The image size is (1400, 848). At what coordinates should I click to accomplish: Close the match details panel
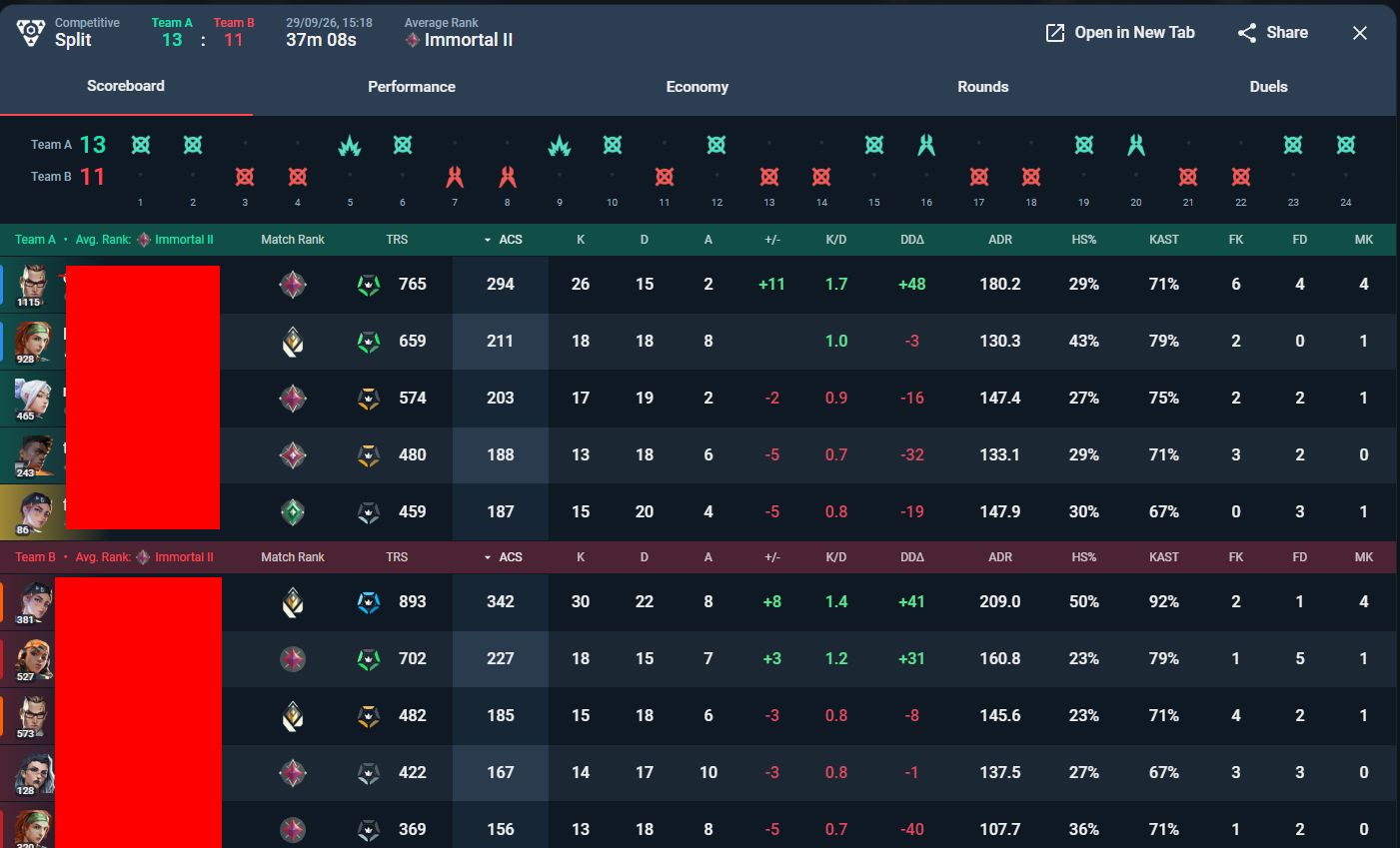point(1360,33)
